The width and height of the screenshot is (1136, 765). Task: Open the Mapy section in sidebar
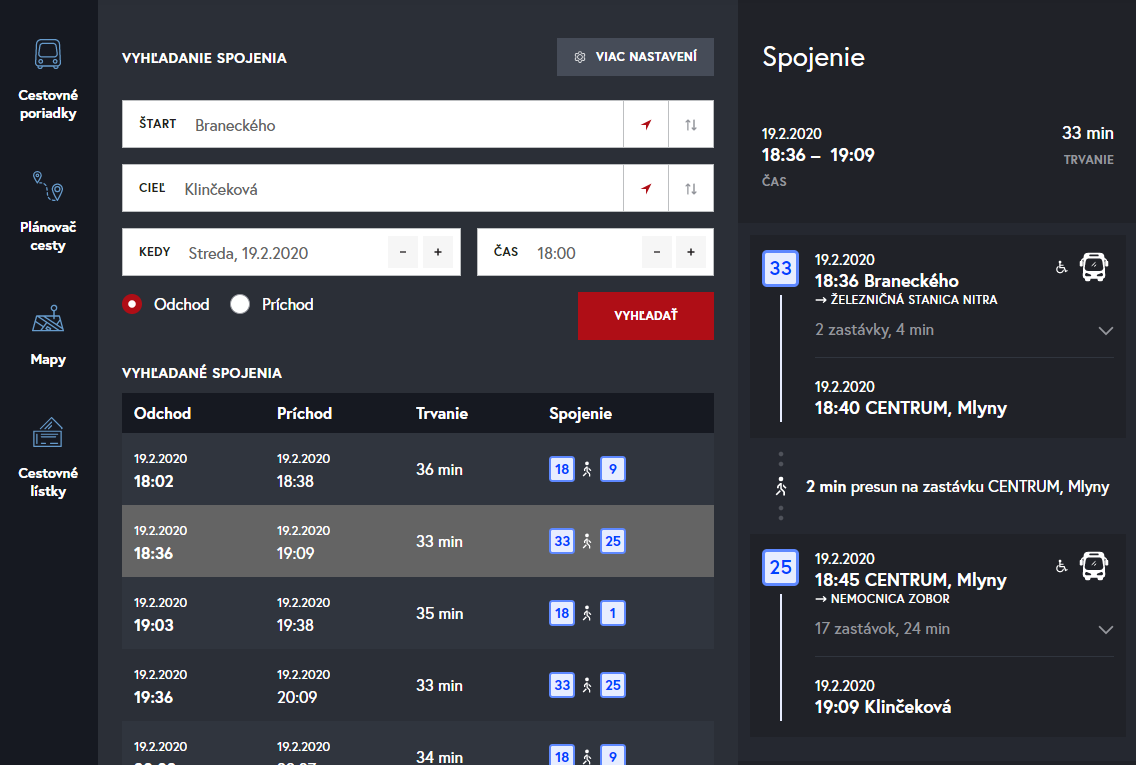(48, 320)
